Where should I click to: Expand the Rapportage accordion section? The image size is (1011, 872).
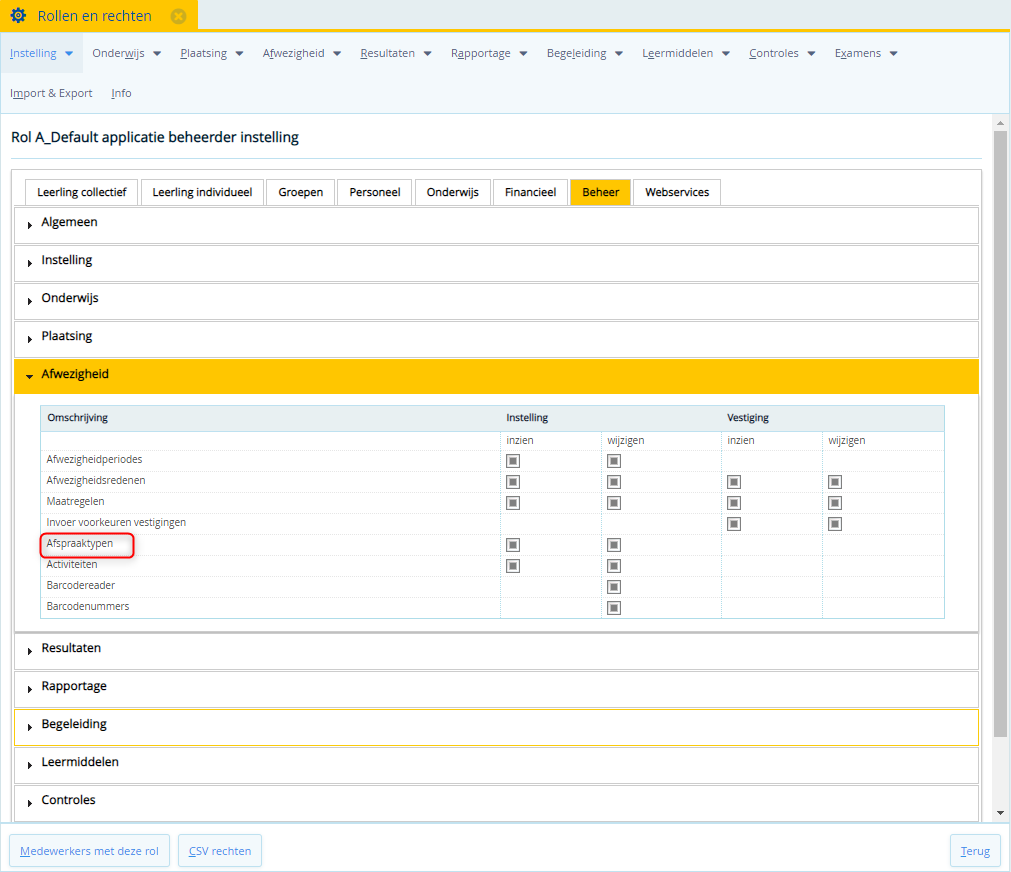[496, 689]
